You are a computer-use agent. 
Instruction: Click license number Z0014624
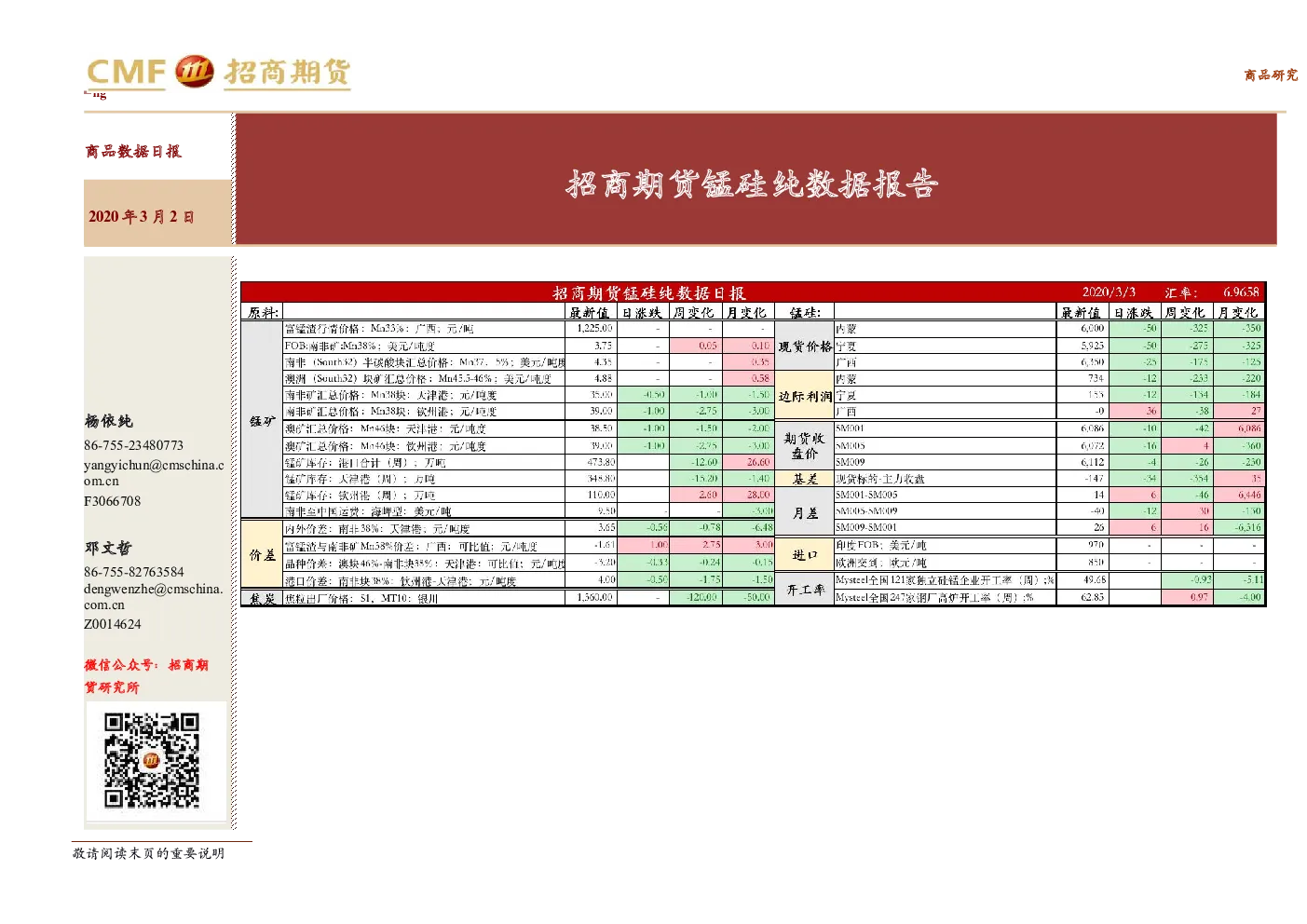point(112,624)
